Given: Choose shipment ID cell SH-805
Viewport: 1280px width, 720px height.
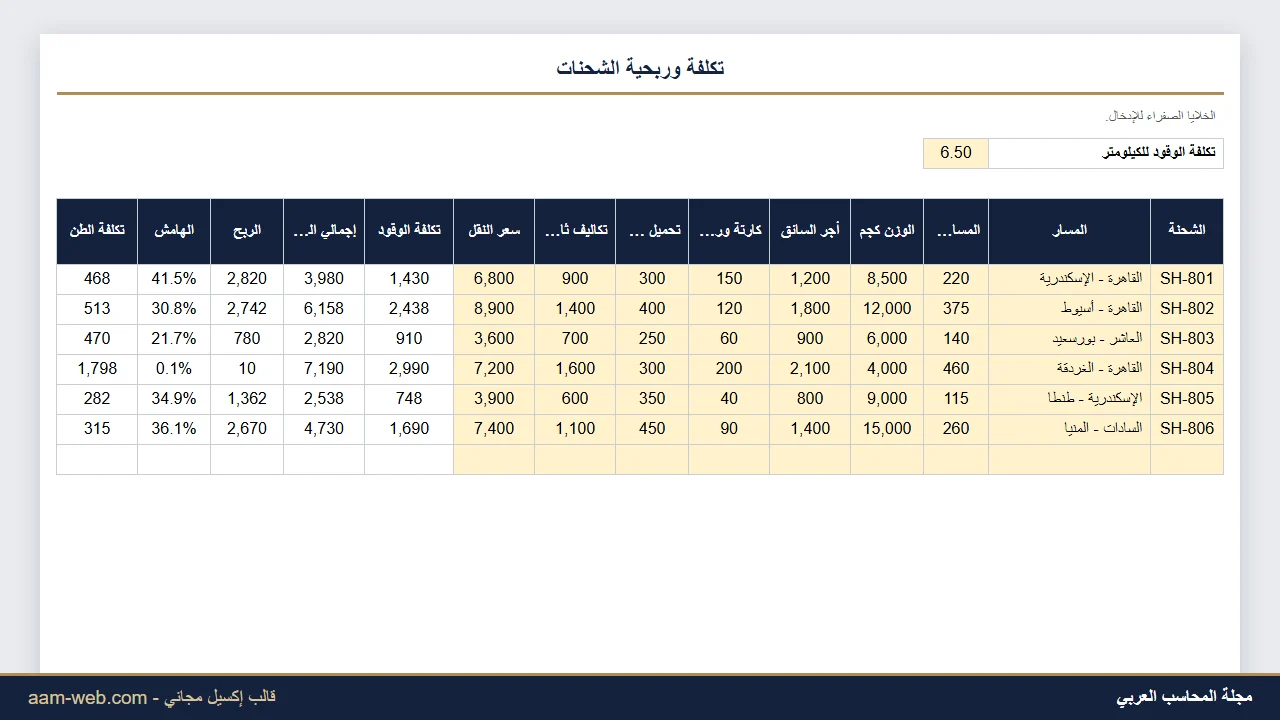Looking at the screenshot, I should point(1187,399).
